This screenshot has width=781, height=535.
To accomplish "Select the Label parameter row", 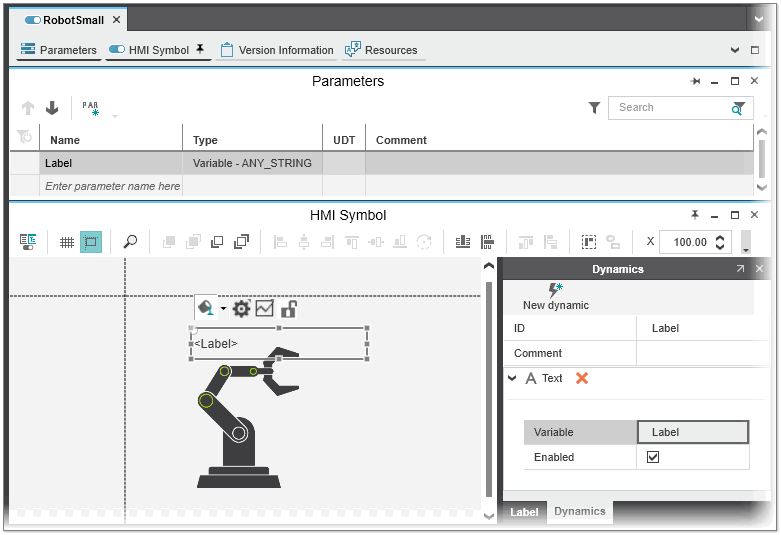I will (110, 163).
